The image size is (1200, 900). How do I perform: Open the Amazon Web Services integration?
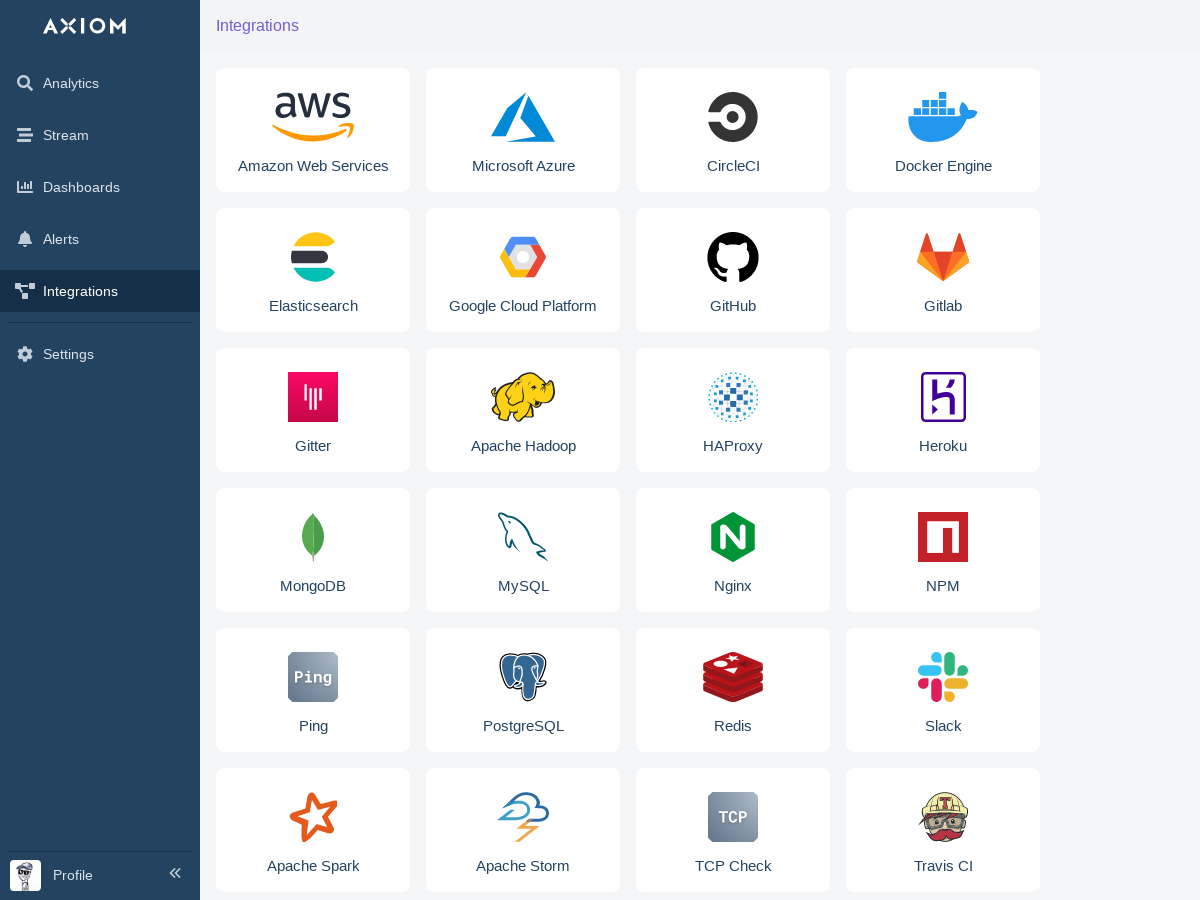313,130
